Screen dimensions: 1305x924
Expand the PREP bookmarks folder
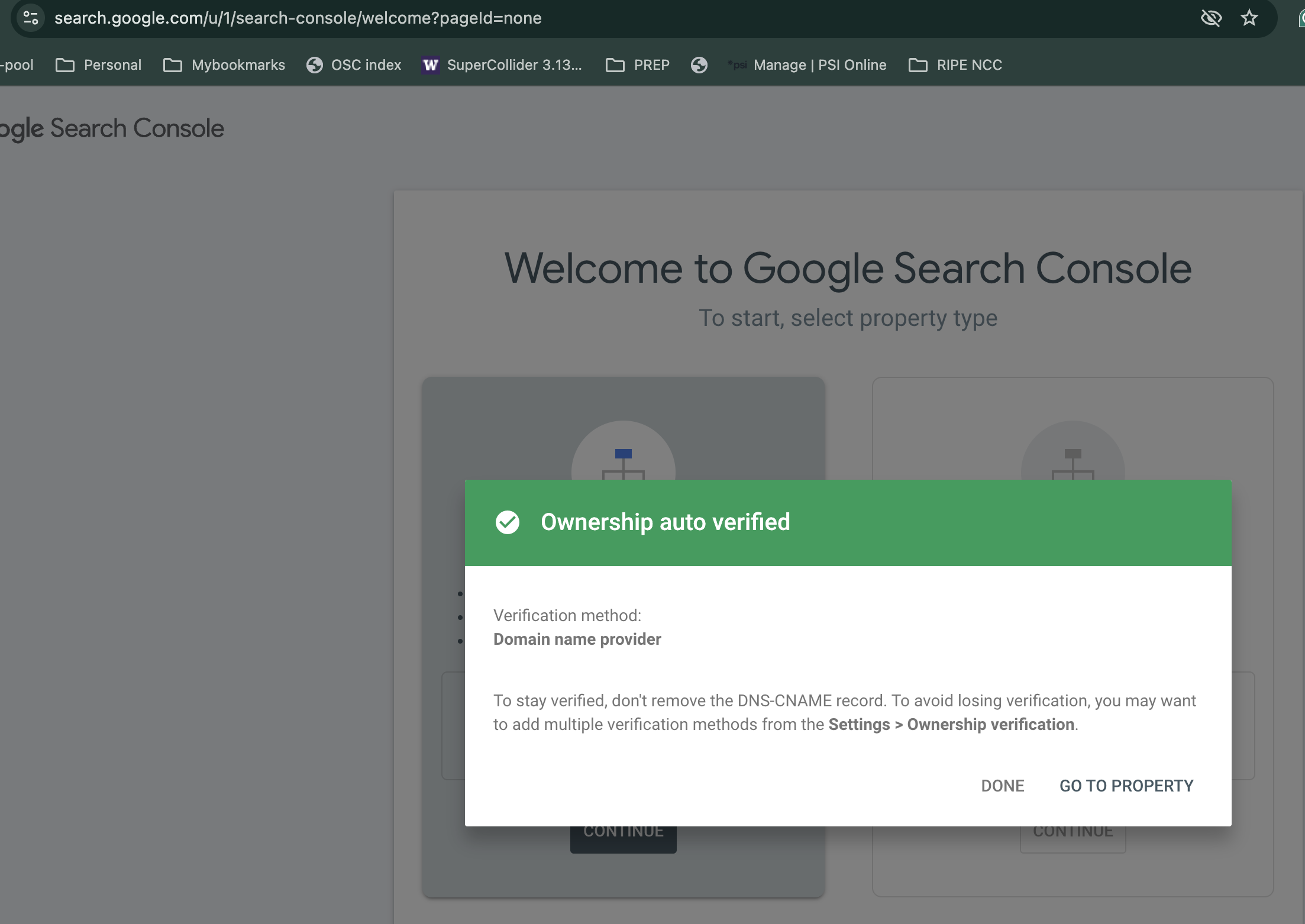click(638, 65)
